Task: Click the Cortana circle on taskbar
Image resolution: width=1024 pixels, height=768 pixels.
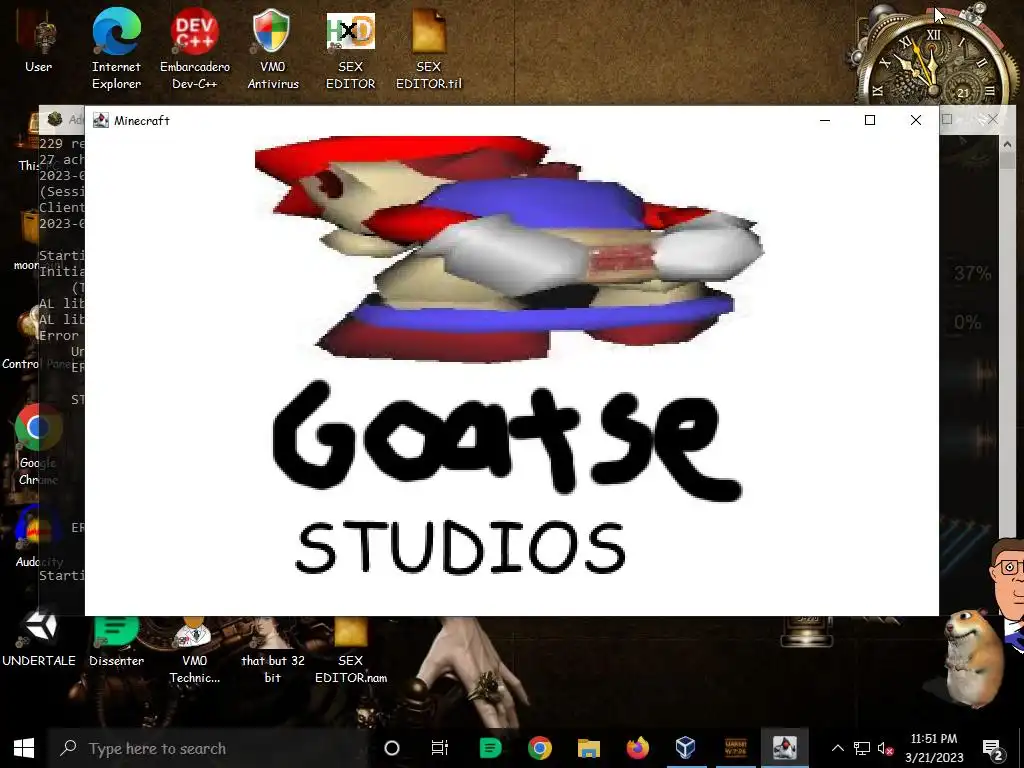Action: tap(392, 748)
